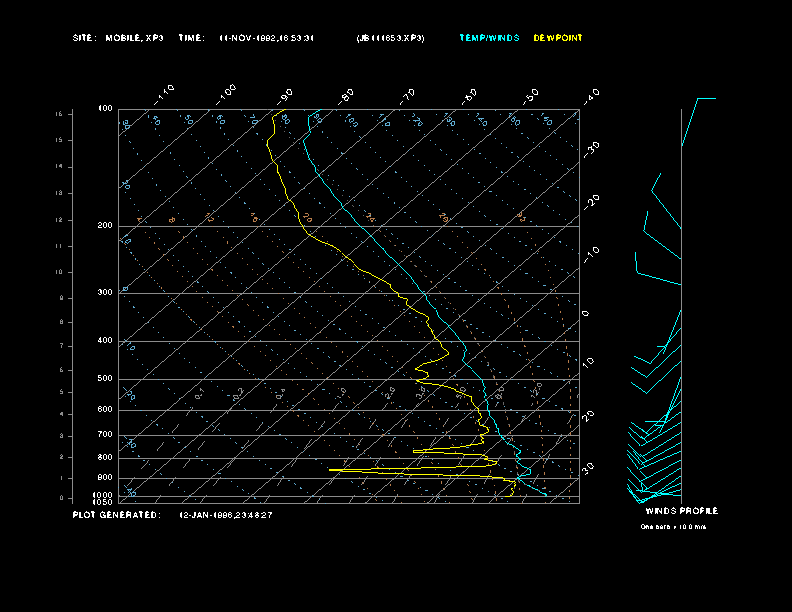792x612 pixels.
Task: Click the orange '28' mixing ratio label
Action: tap(443, 218)
